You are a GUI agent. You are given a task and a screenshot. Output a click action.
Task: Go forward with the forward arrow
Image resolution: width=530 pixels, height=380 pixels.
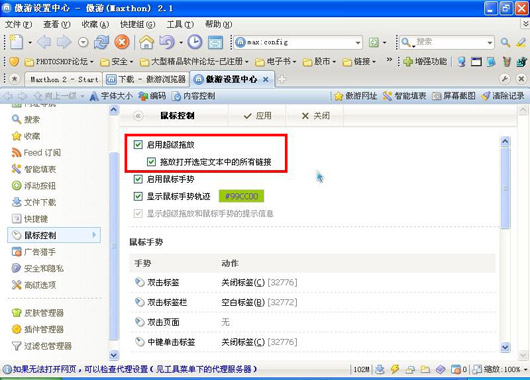[64, 42]
